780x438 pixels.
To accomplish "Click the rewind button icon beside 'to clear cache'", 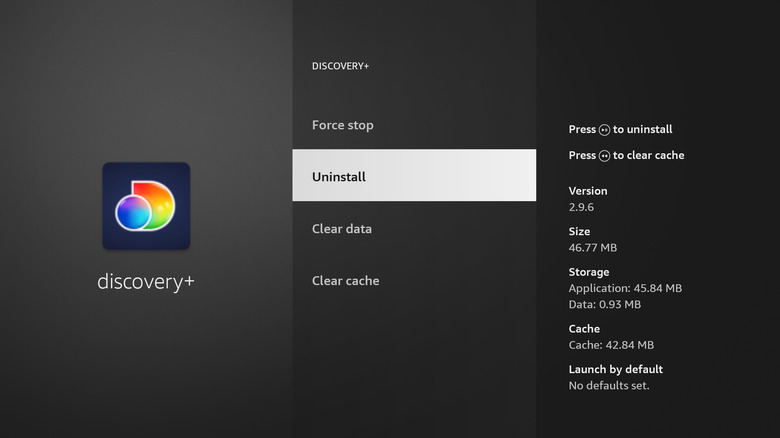I will pos(604,156).
